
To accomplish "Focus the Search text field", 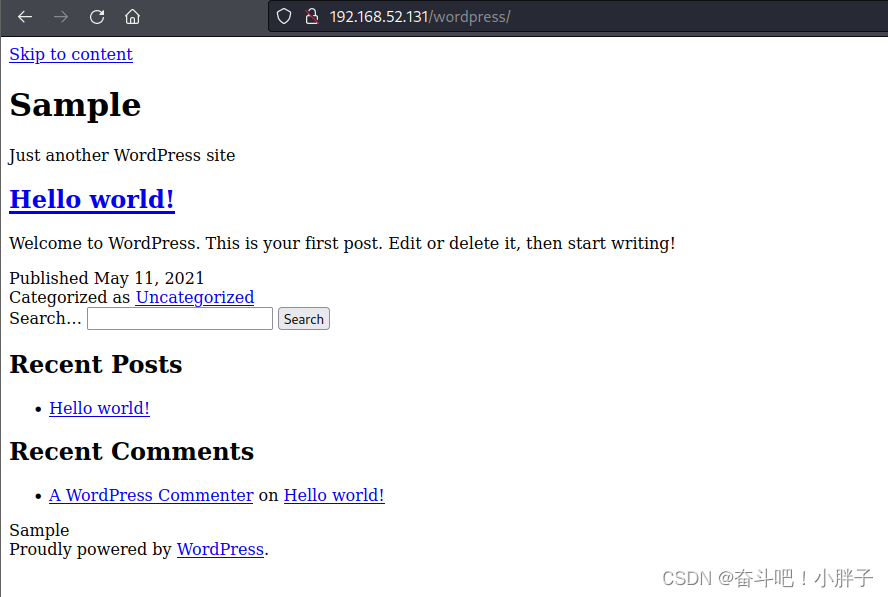I will 180,318.
